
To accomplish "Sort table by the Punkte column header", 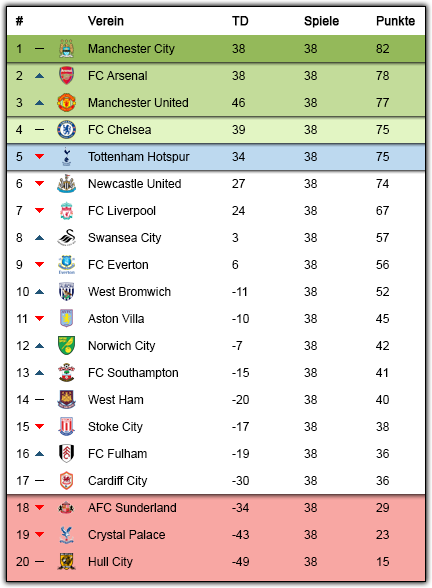I will pos(395,21).
